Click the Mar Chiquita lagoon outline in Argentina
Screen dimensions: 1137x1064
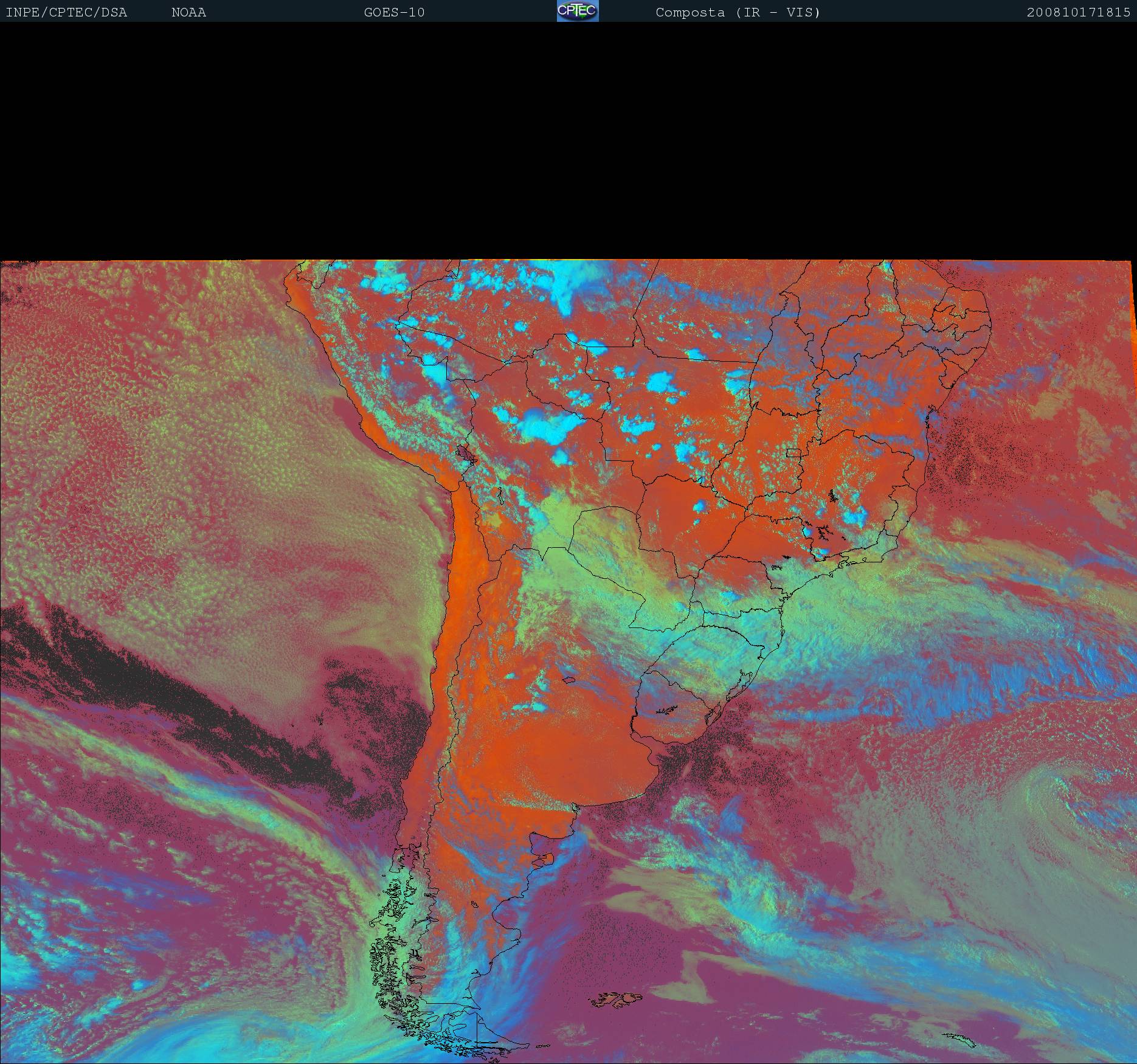point(568,680)
